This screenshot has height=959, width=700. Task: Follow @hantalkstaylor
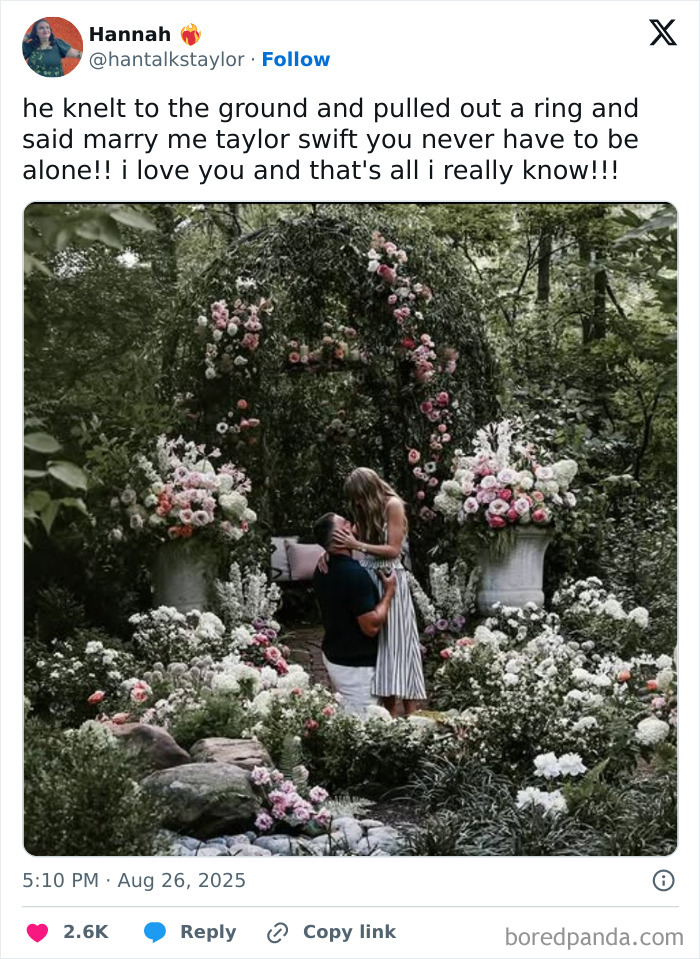click(296, 59)
